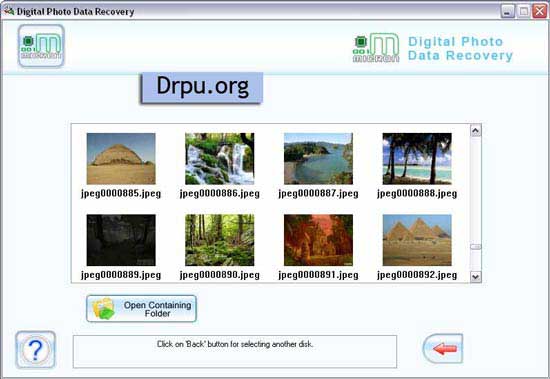
Task: Click the status message about Back button
Action: pyautogui.click(x=235, y=344)
